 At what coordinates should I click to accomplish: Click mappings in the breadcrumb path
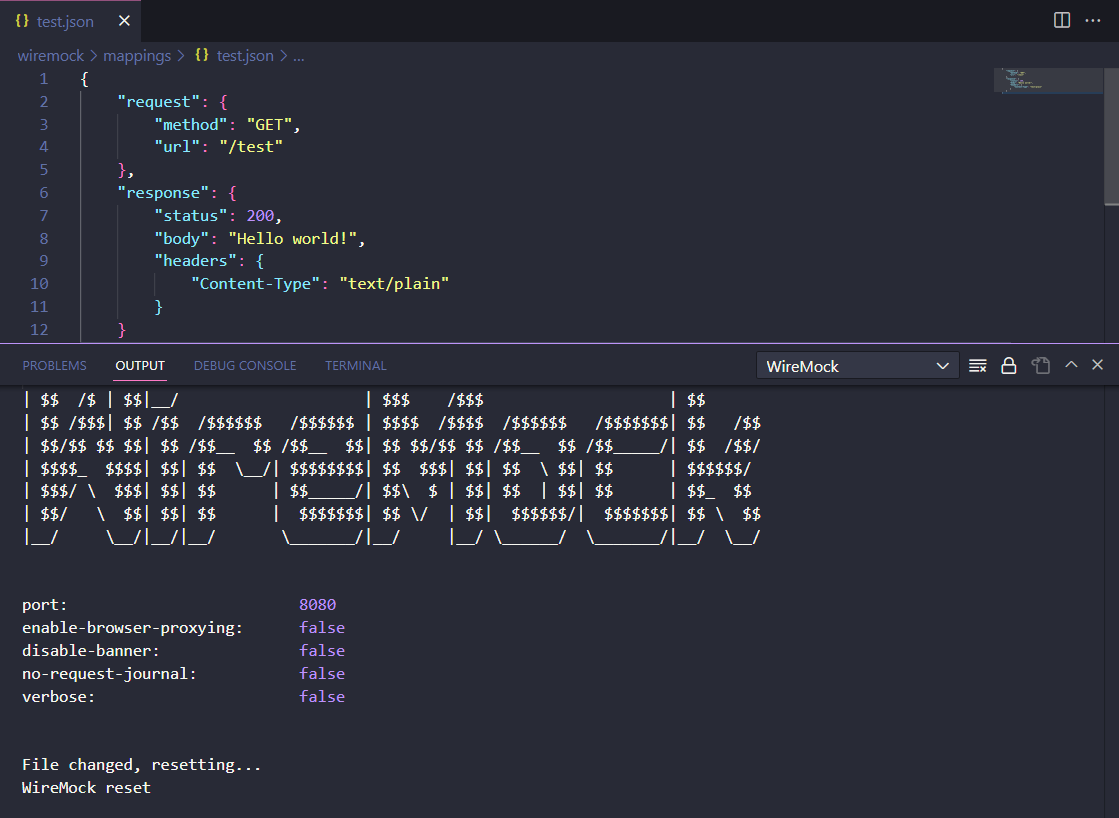tap(137, 56)
